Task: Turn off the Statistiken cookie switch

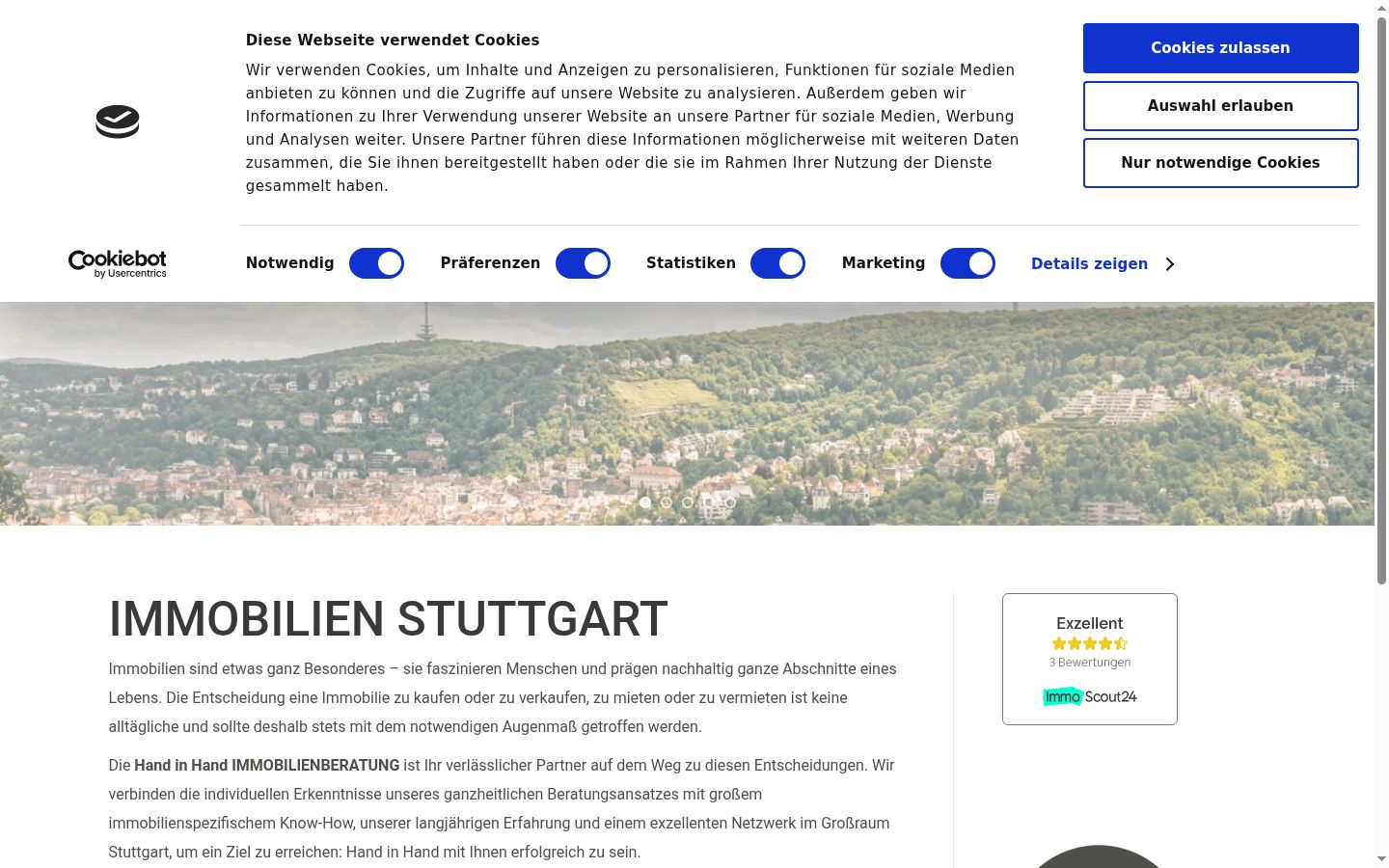Action: pyautogui.click(x=777, y=263)
